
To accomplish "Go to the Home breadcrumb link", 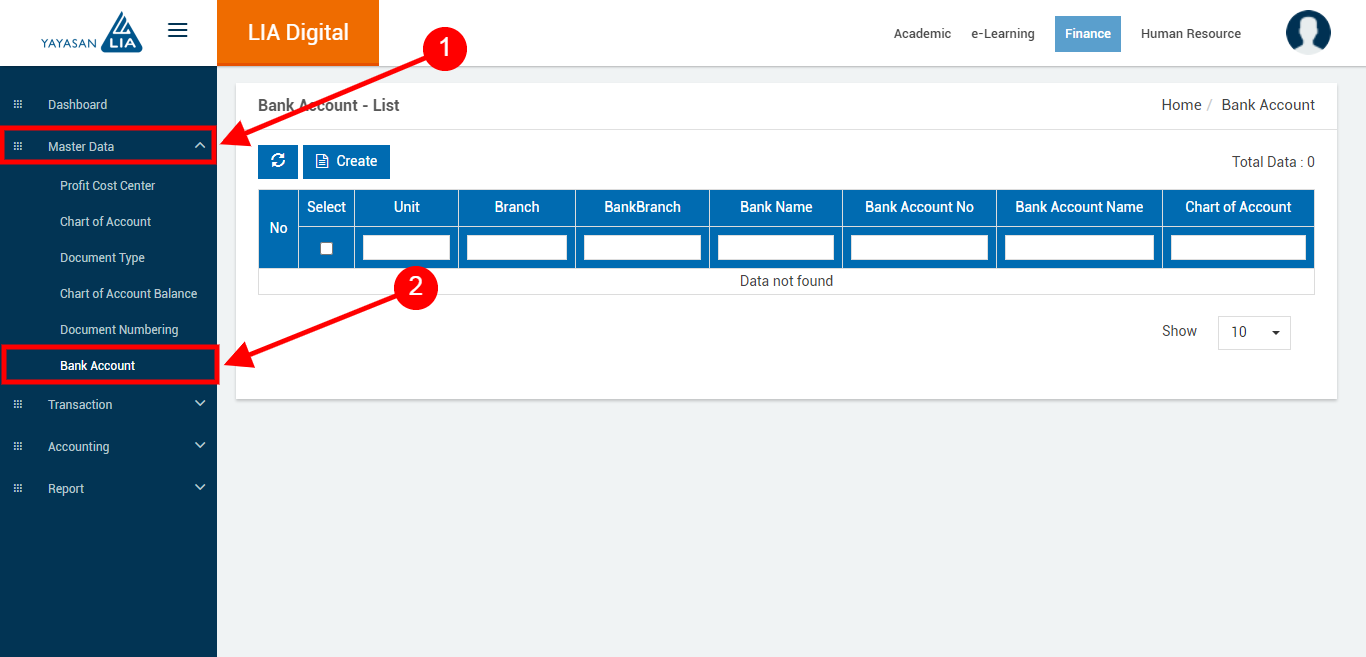I will (x=1181, y=105).
